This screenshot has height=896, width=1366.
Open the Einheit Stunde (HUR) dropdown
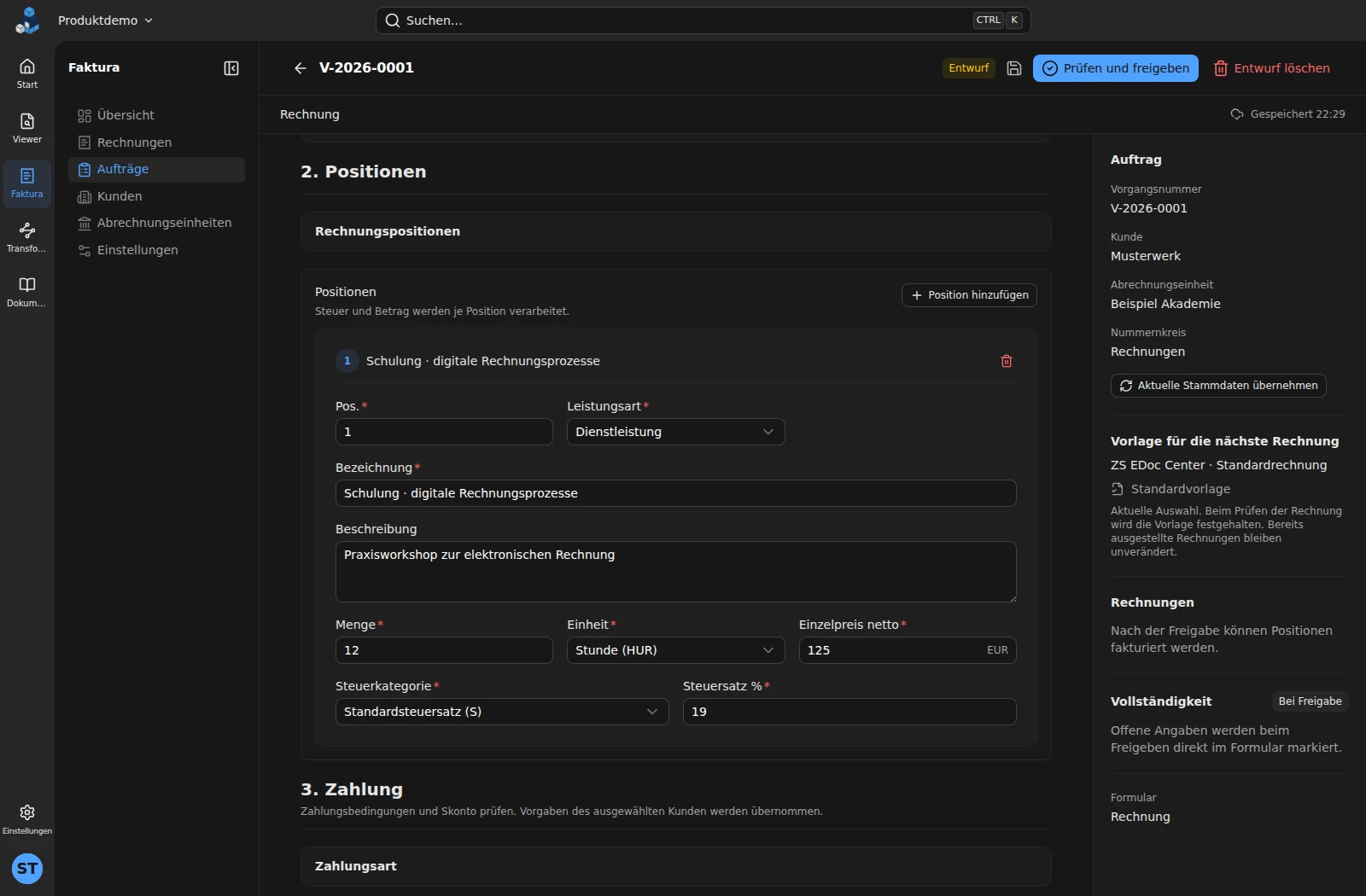pos(675,650)
